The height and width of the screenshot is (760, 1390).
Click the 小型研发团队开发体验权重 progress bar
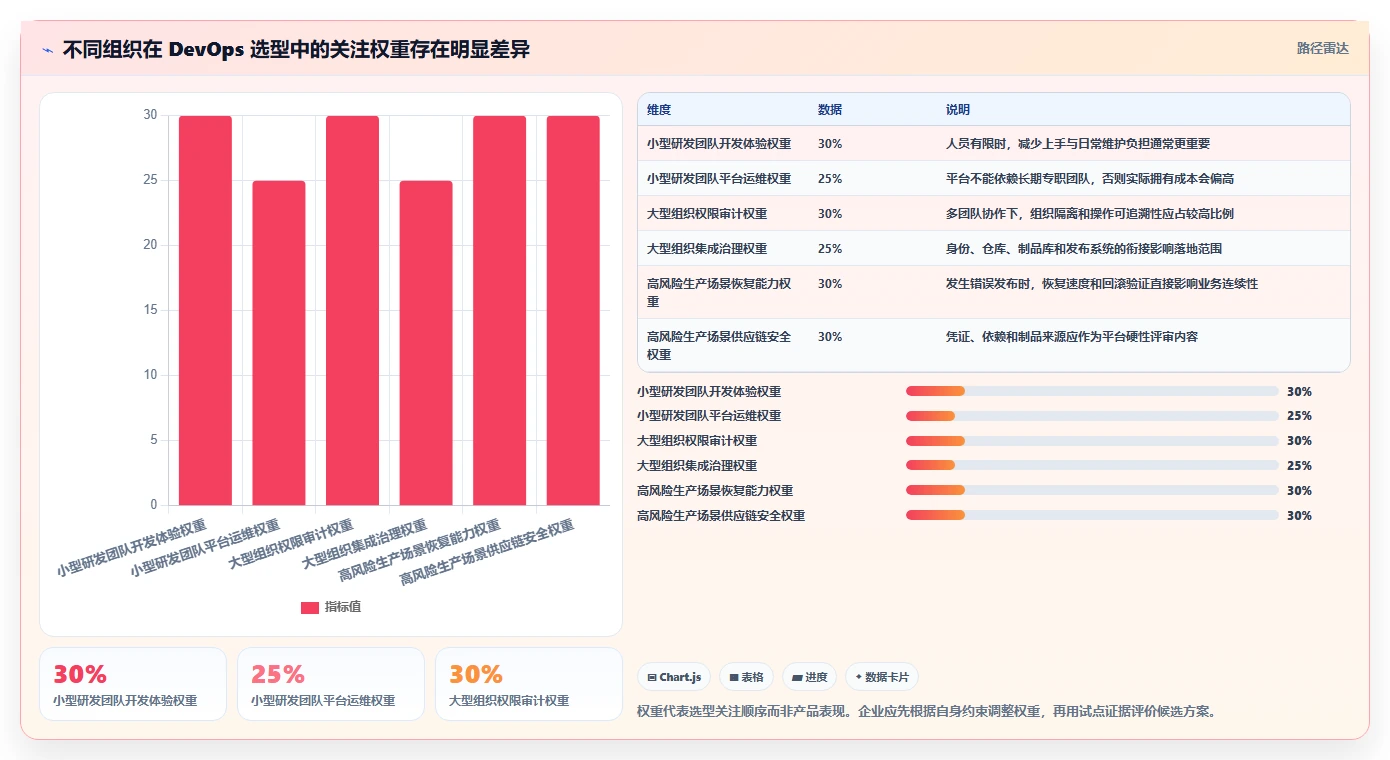point(1092,391)
